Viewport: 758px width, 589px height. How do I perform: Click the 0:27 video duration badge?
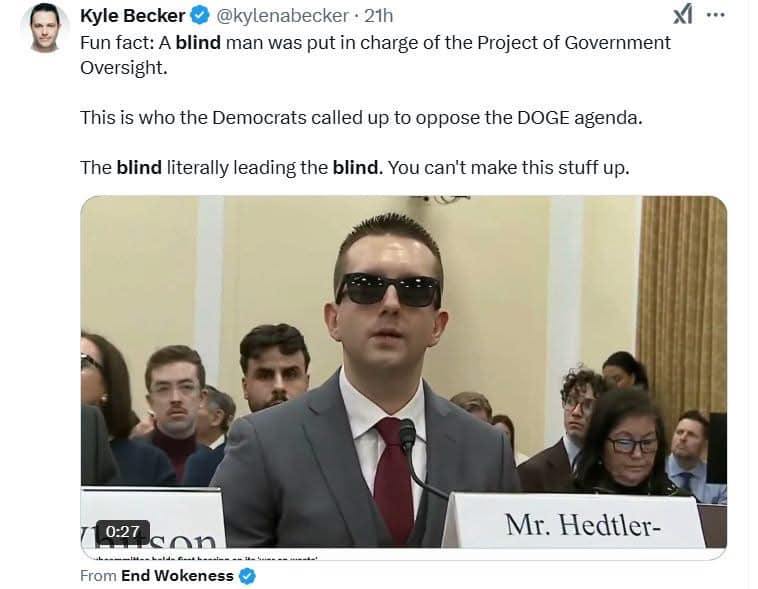click(123, 531)
